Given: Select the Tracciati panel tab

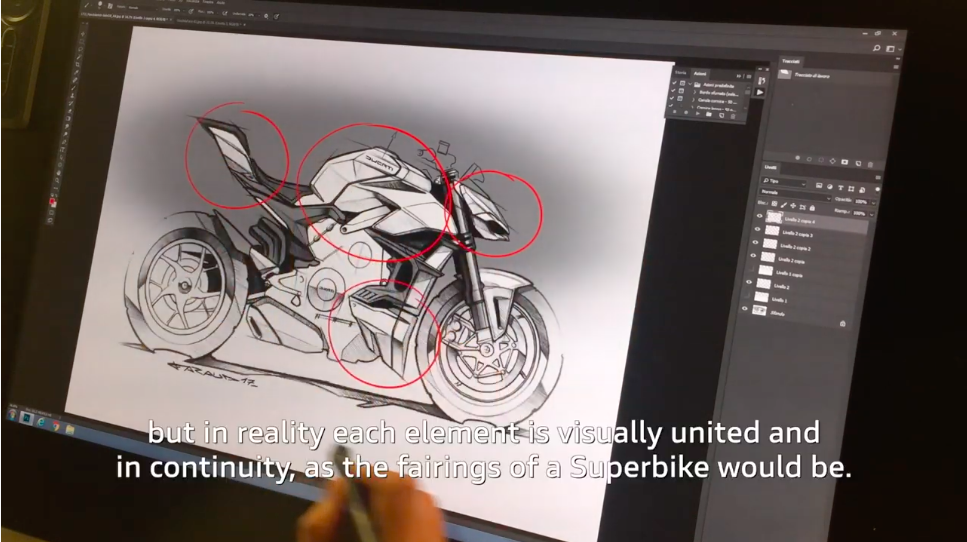Looking at the screenshot, I should point(791,60).
